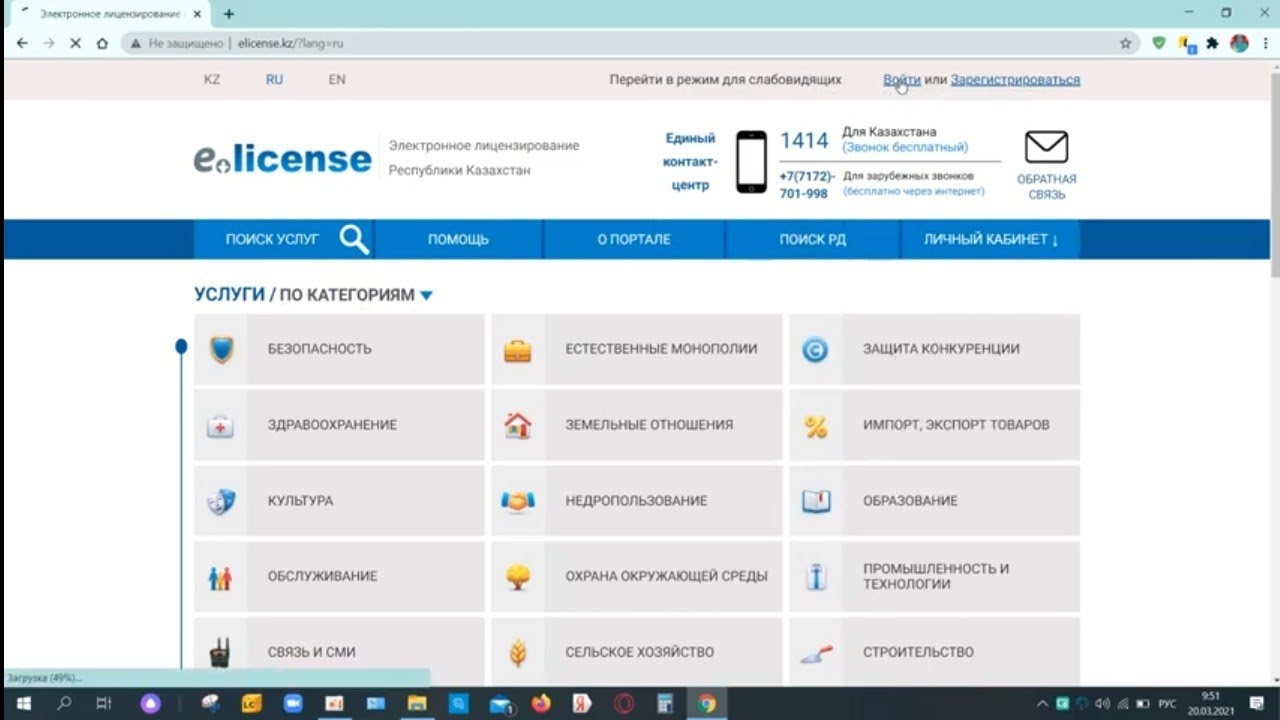Open the Opera icon in the taskbar
This screenshot has width=1280, height=720.
tap(624, 704)
